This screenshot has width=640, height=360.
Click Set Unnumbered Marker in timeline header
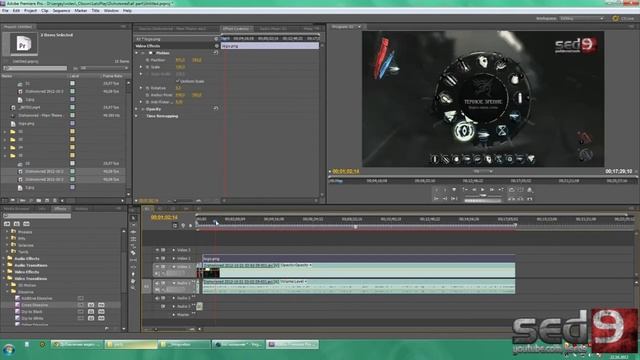[190, 225]
